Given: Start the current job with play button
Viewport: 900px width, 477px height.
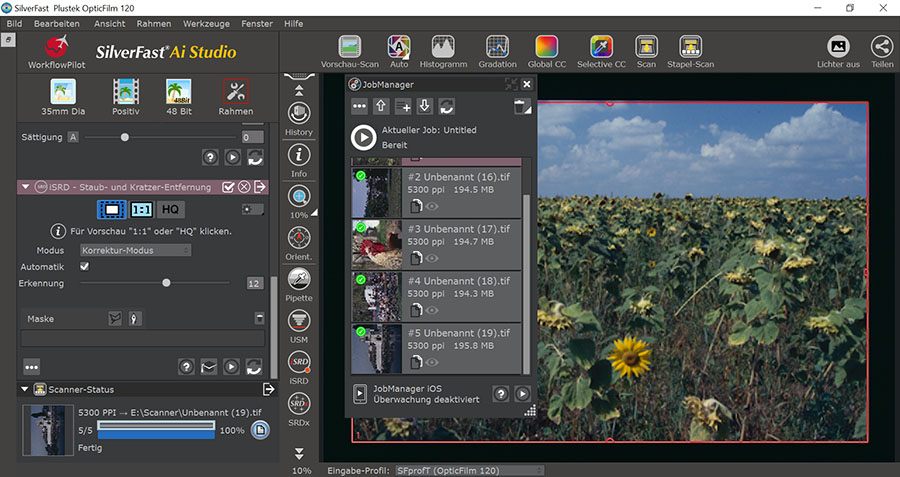Looking at the screenshot, I should (364, 137).
